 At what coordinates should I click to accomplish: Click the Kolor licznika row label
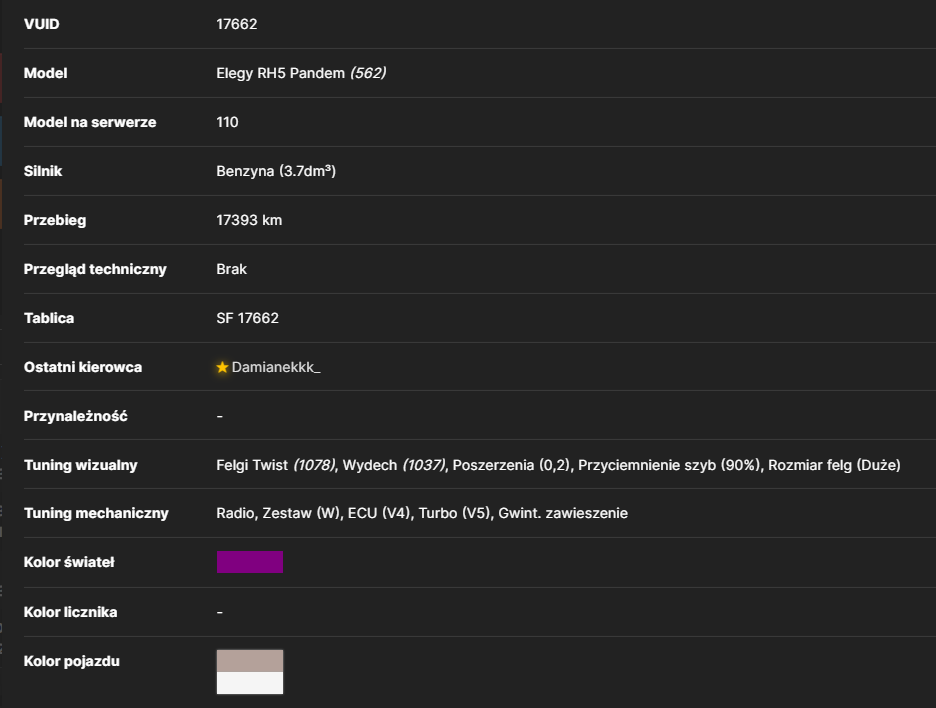[70, 612]
